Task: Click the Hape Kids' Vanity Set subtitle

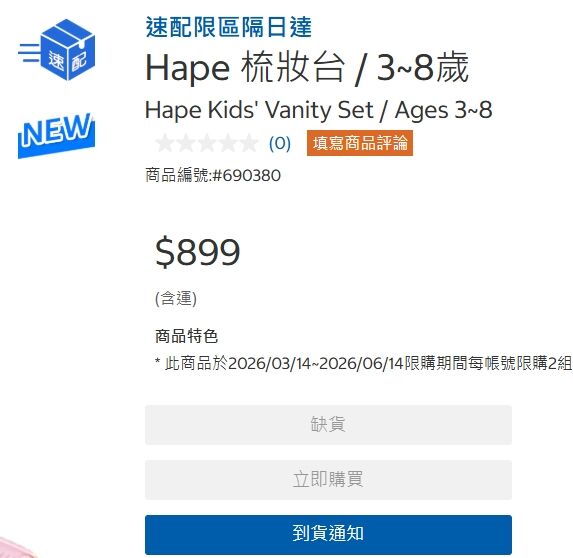Action: [x=319, y=110]
